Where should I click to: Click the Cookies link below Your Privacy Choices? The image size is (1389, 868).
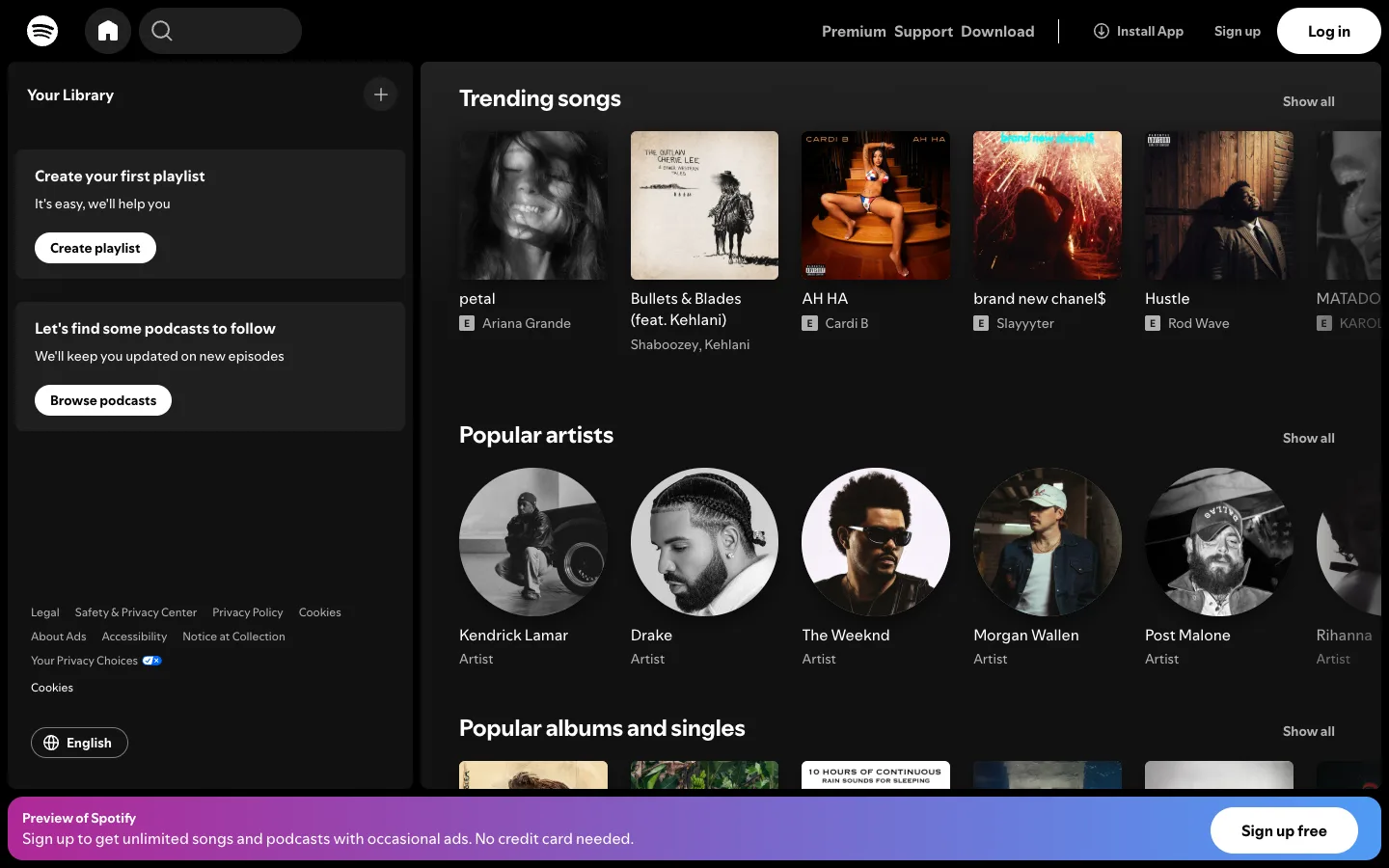52,688
